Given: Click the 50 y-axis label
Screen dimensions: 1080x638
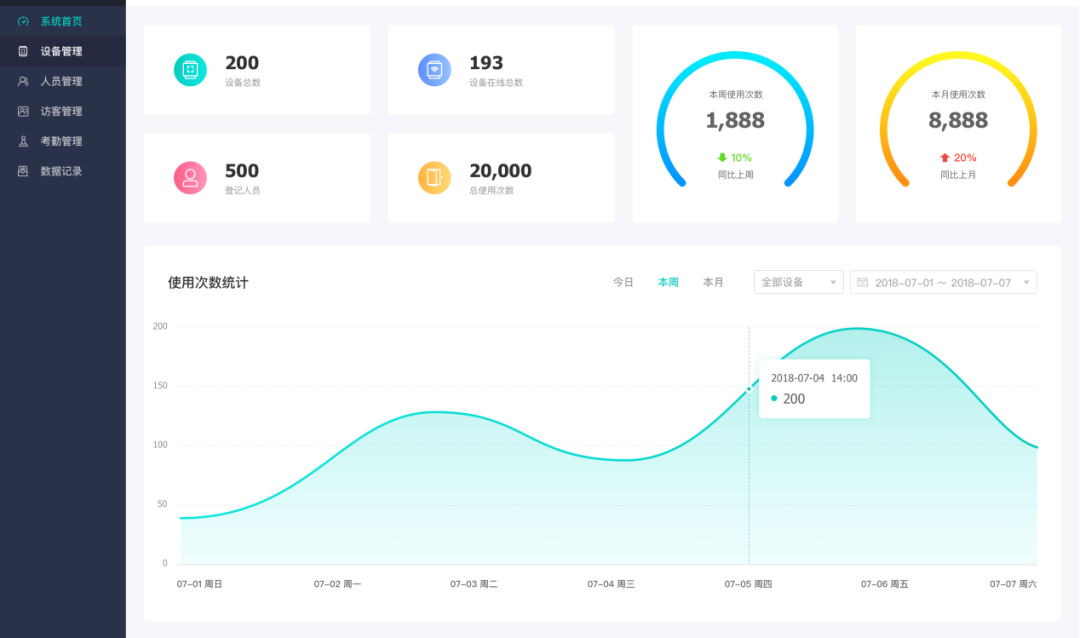Looking at the screenshot, I should click(162, 504).
